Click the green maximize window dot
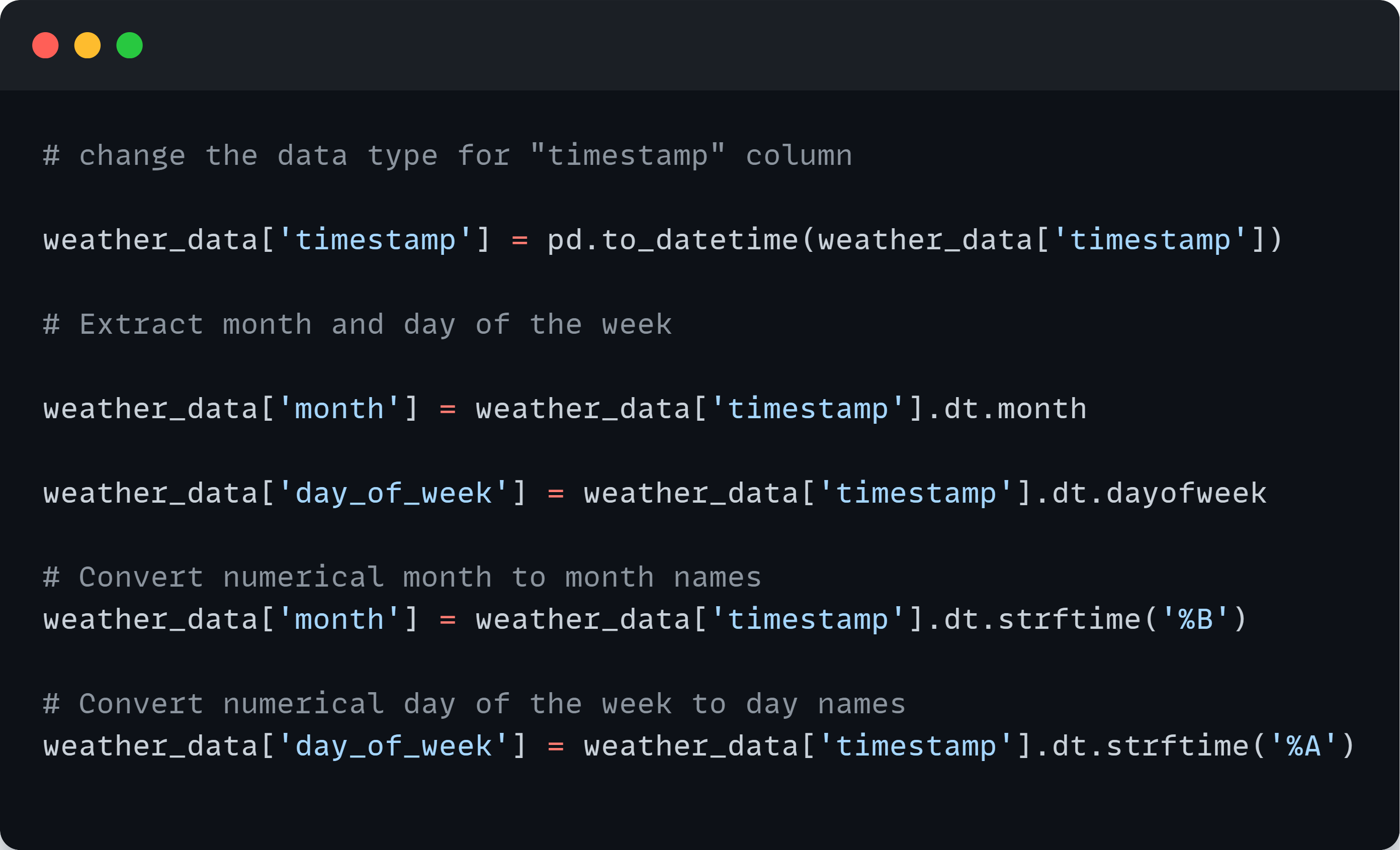The height and width of the screenshot is (850, 1400). (130, 45)
